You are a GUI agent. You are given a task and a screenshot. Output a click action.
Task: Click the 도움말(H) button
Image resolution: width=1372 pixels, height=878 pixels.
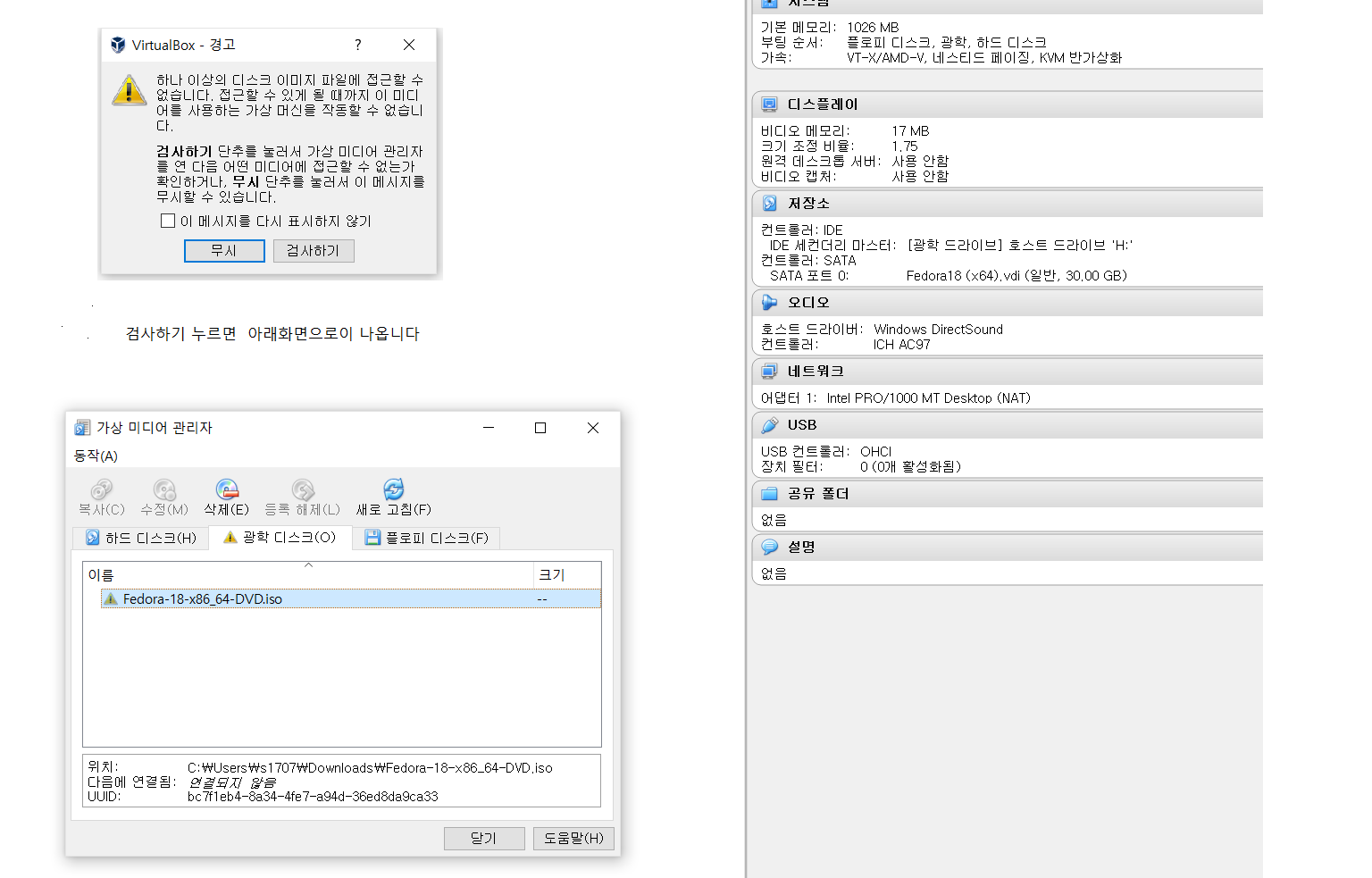pyautogui.click(x=573, y=838)
